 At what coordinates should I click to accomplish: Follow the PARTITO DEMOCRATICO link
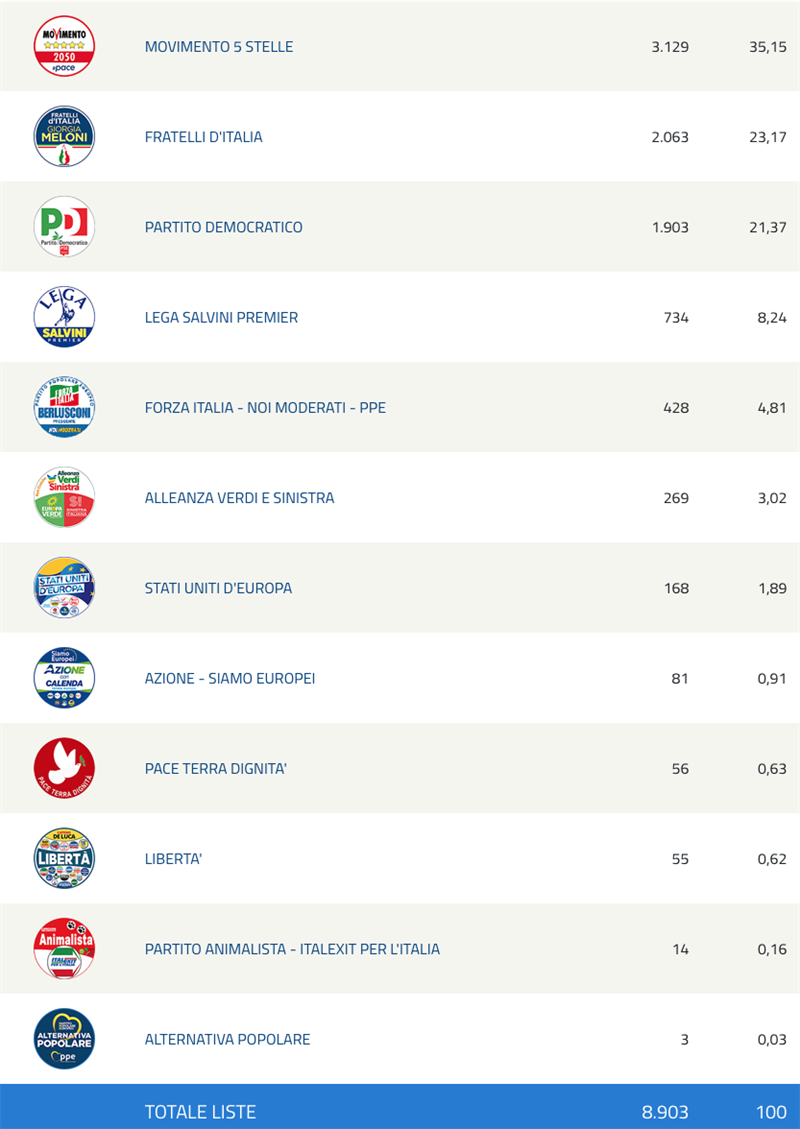(224, 228)
